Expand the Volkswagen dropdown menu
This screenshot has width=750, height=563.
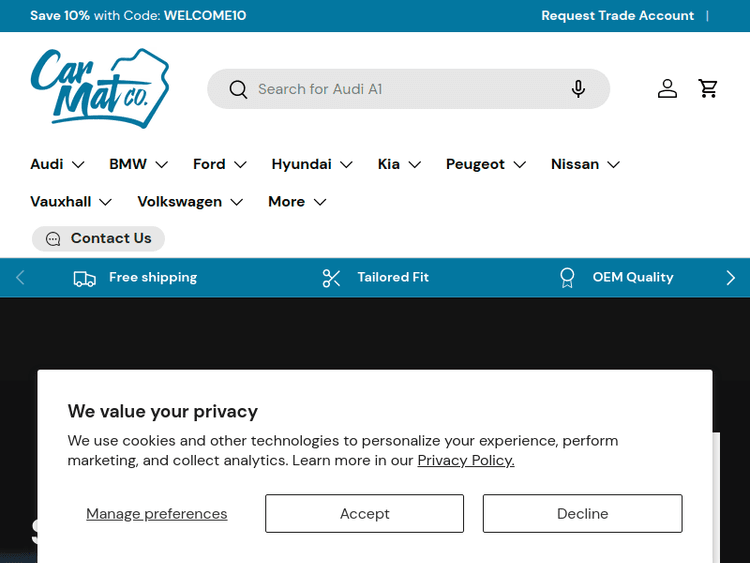click(190, 202)
